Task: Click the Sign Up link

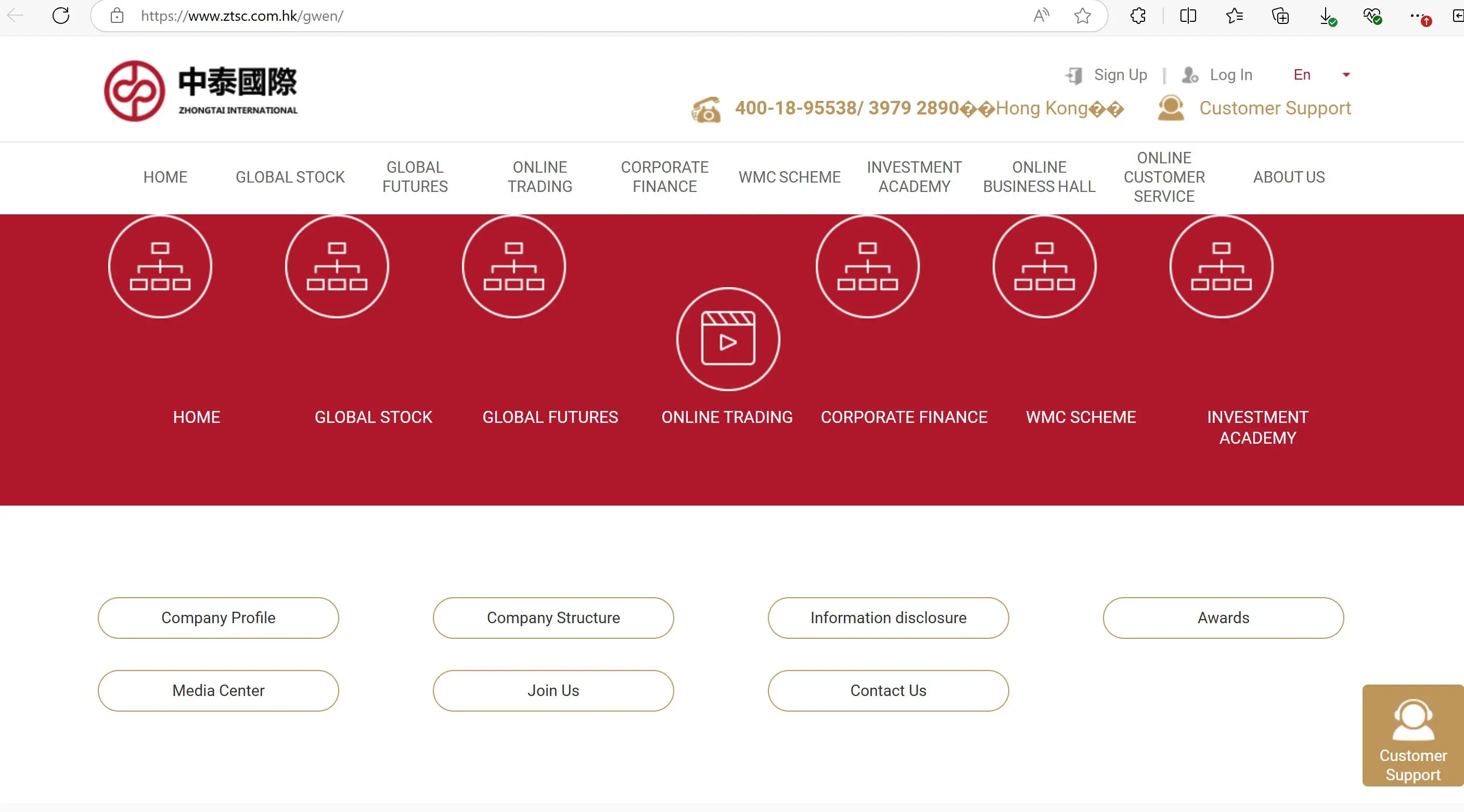Action: [x=1120, y=75]
